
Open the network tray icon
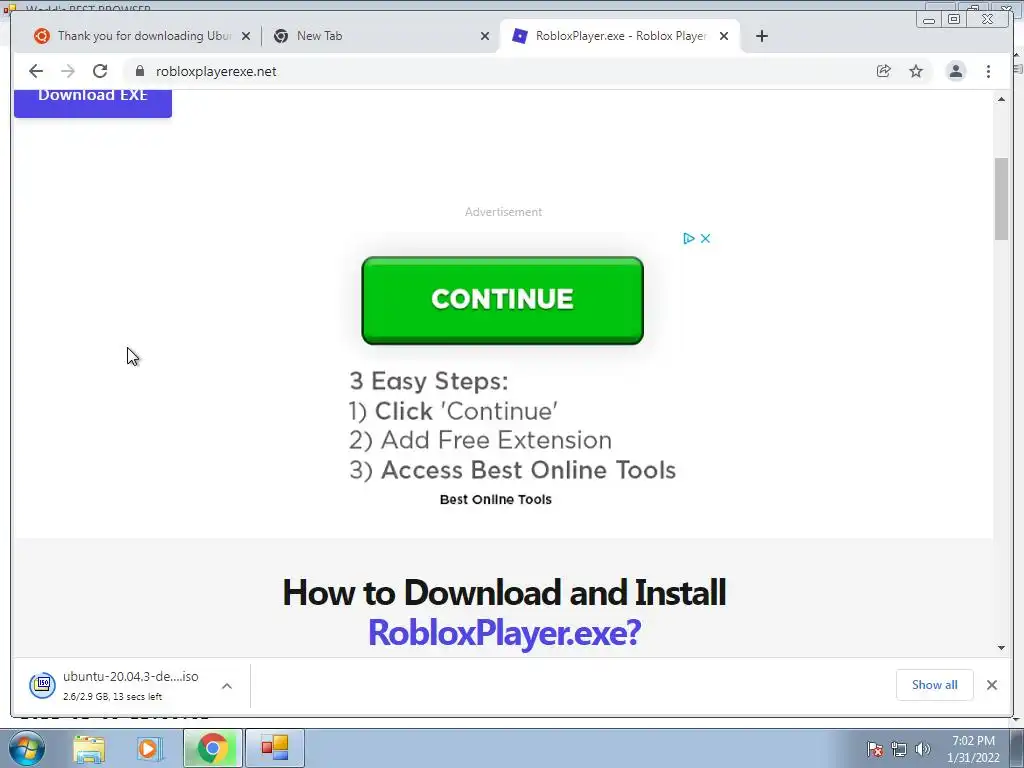click(899, 749)
